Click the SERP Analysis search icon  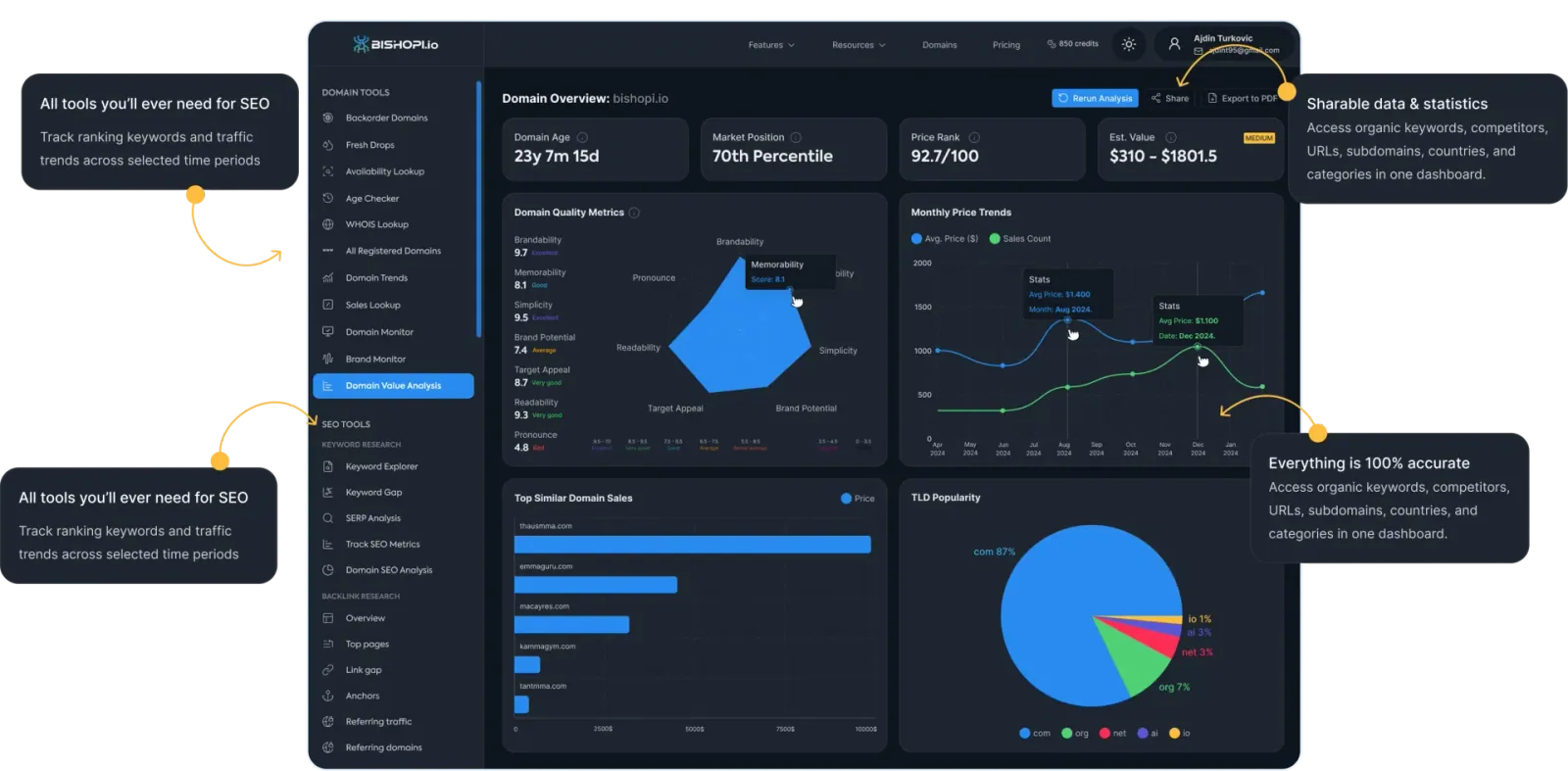point(328,518)
